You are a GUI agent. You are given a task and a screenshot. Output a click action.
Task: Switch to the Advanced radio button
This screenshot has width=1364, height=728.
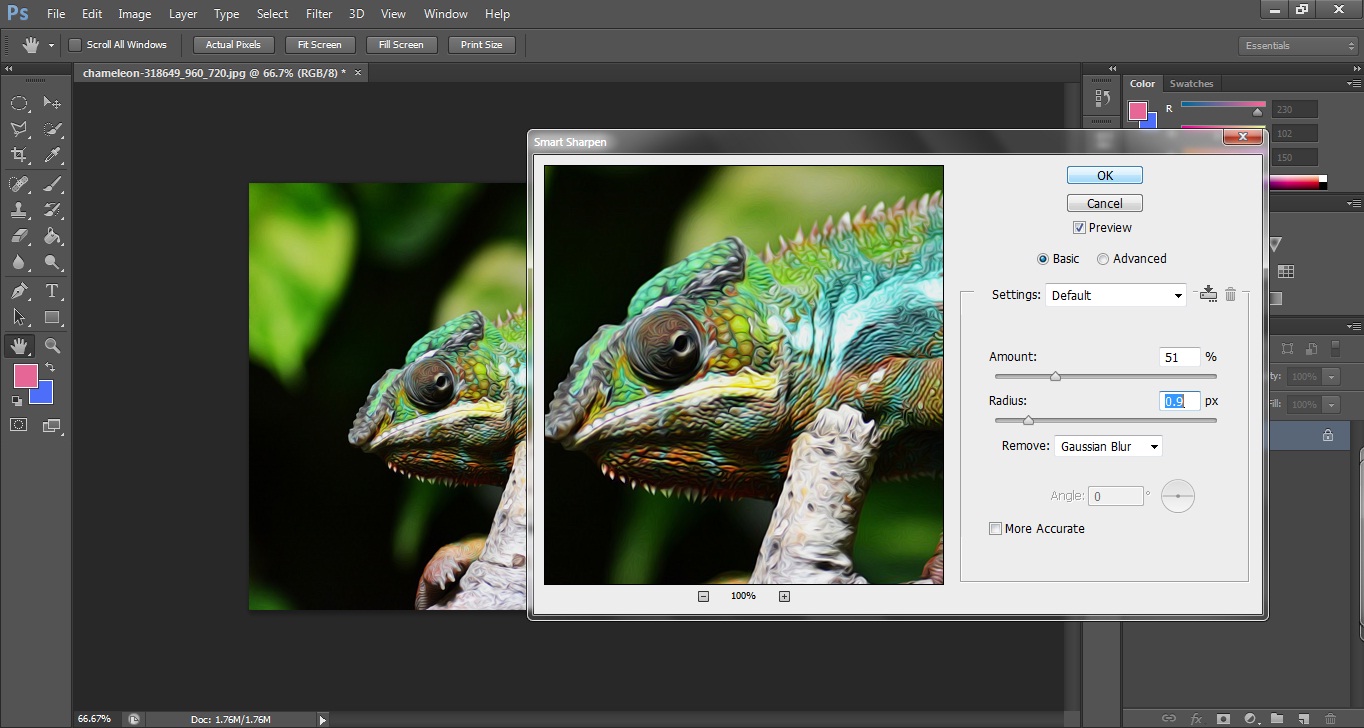[1103, 258]
